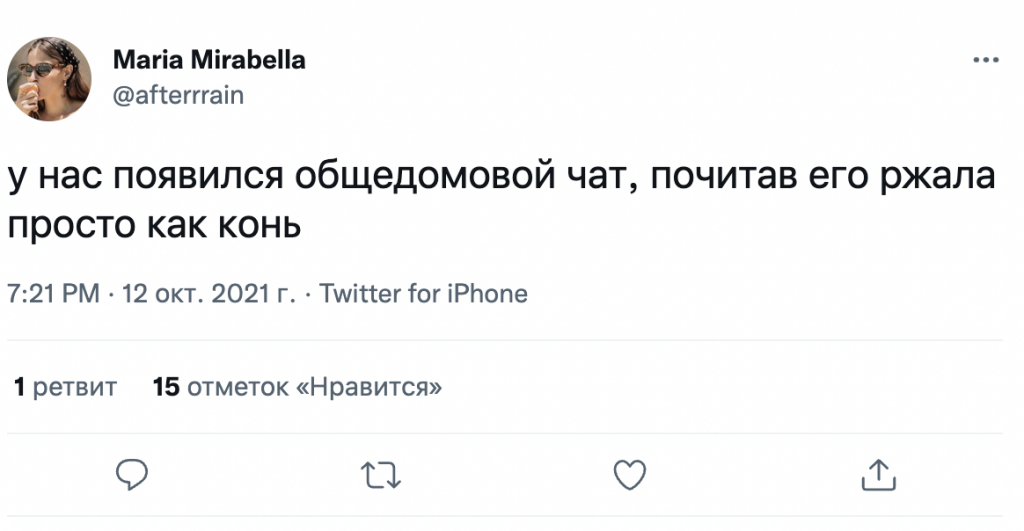Open the share tweet icon
The image size is (1024, 531).
[x=876, y=475]
